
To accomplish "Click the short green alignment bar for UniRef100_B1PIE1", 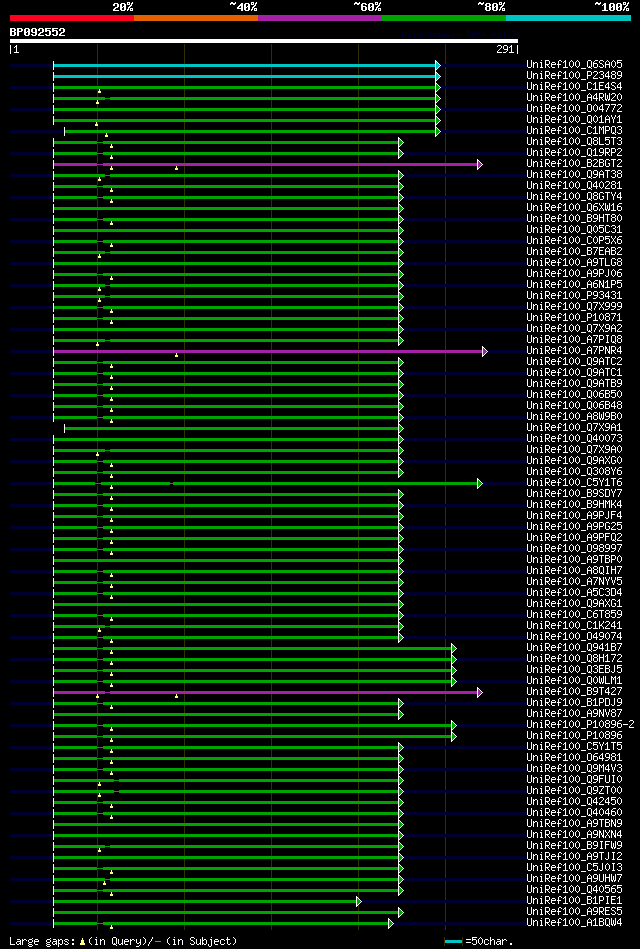I will click(x=207, y=902).
